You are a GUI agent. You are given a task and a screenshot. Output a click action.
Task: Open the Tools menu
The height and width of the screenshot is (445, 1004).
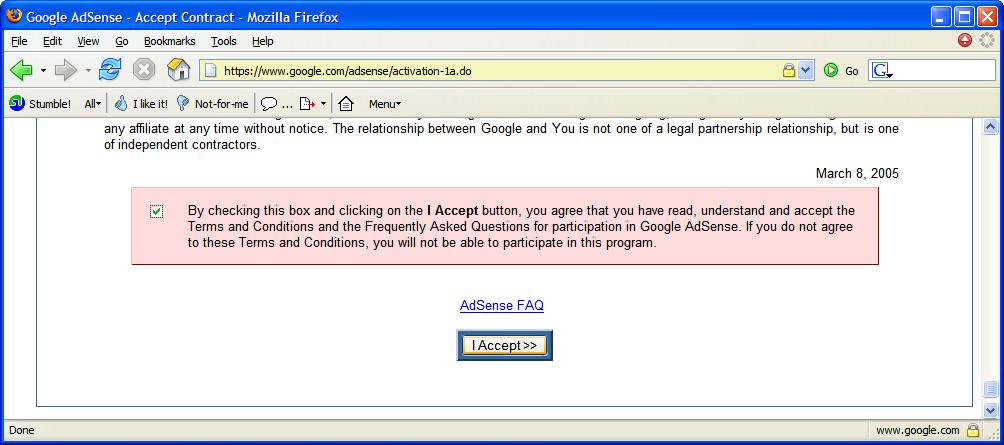223,41
